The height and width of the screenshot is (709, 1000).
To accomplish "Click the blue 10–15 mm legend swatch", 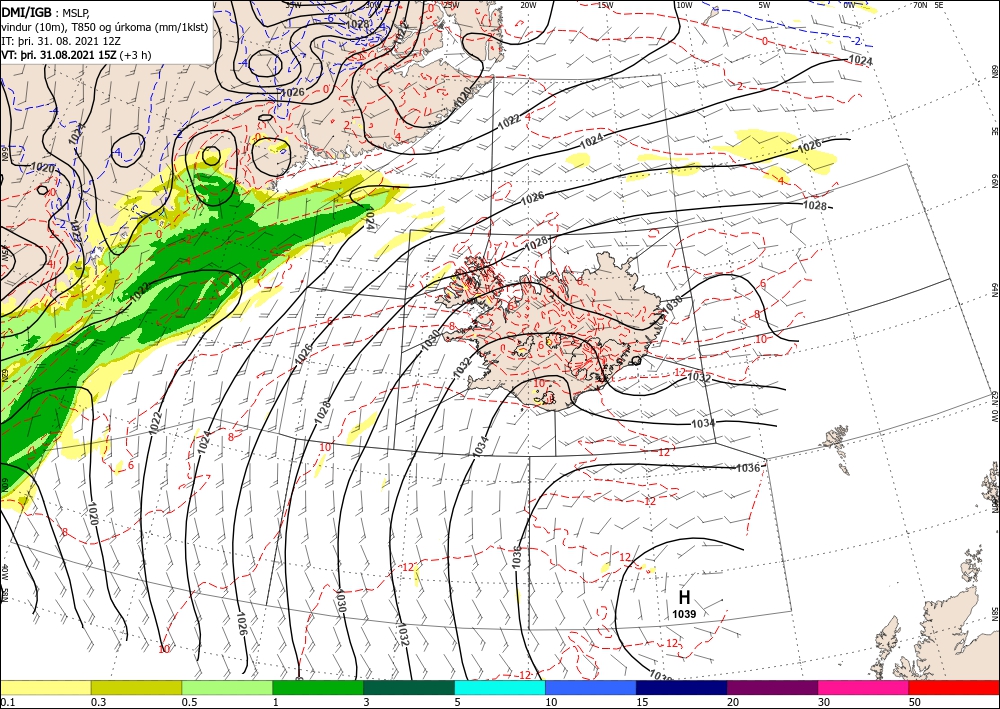I will coord(591,687).
